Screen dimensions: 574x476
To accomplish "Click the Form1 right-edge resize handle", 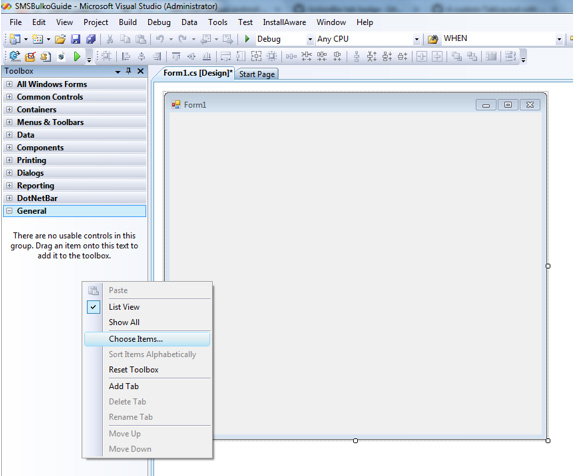I will (x=548, y=266).
